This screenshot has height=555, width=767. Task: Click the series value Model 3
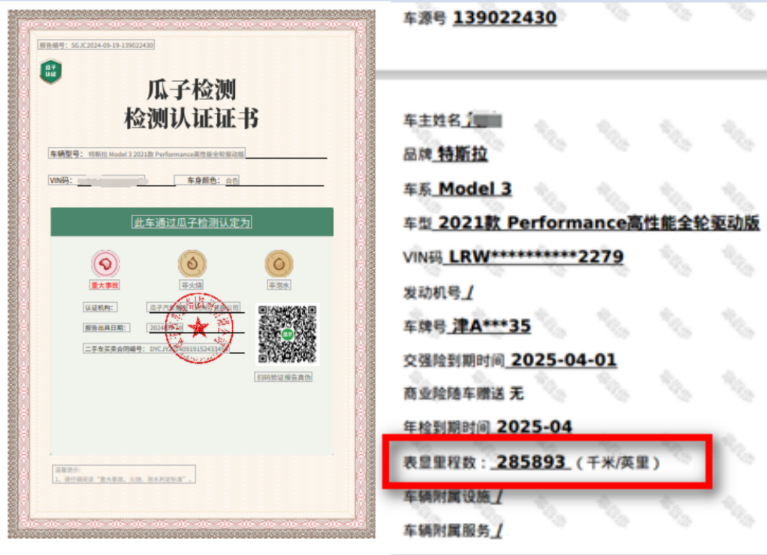(474, 189)
